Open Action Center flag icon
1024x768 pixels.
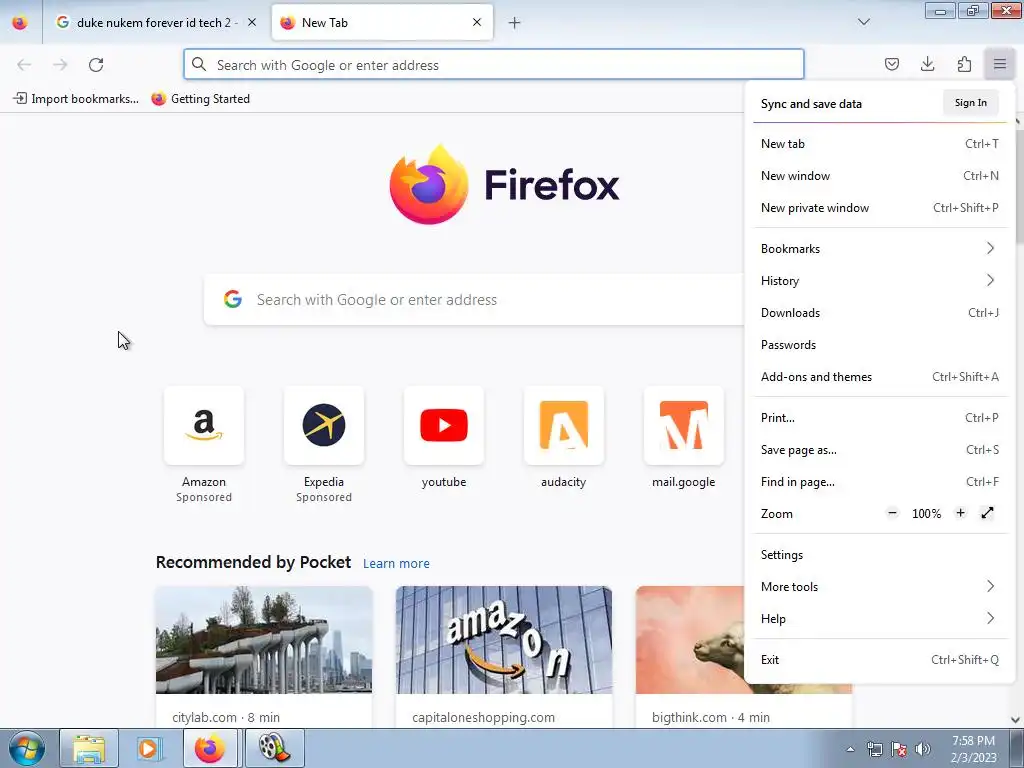pos(899,749)
